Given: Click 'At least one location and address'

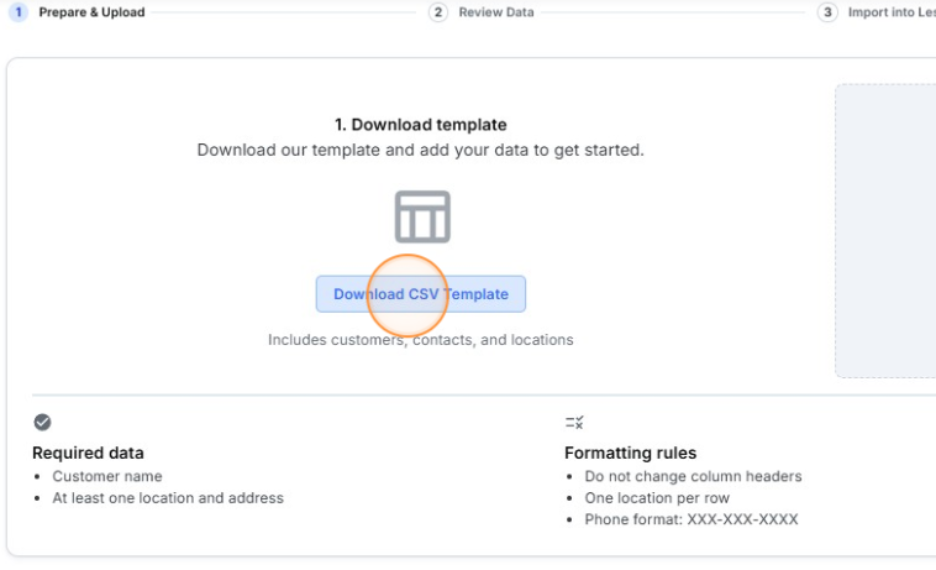Looking at the screenshot, I should 168,498.
